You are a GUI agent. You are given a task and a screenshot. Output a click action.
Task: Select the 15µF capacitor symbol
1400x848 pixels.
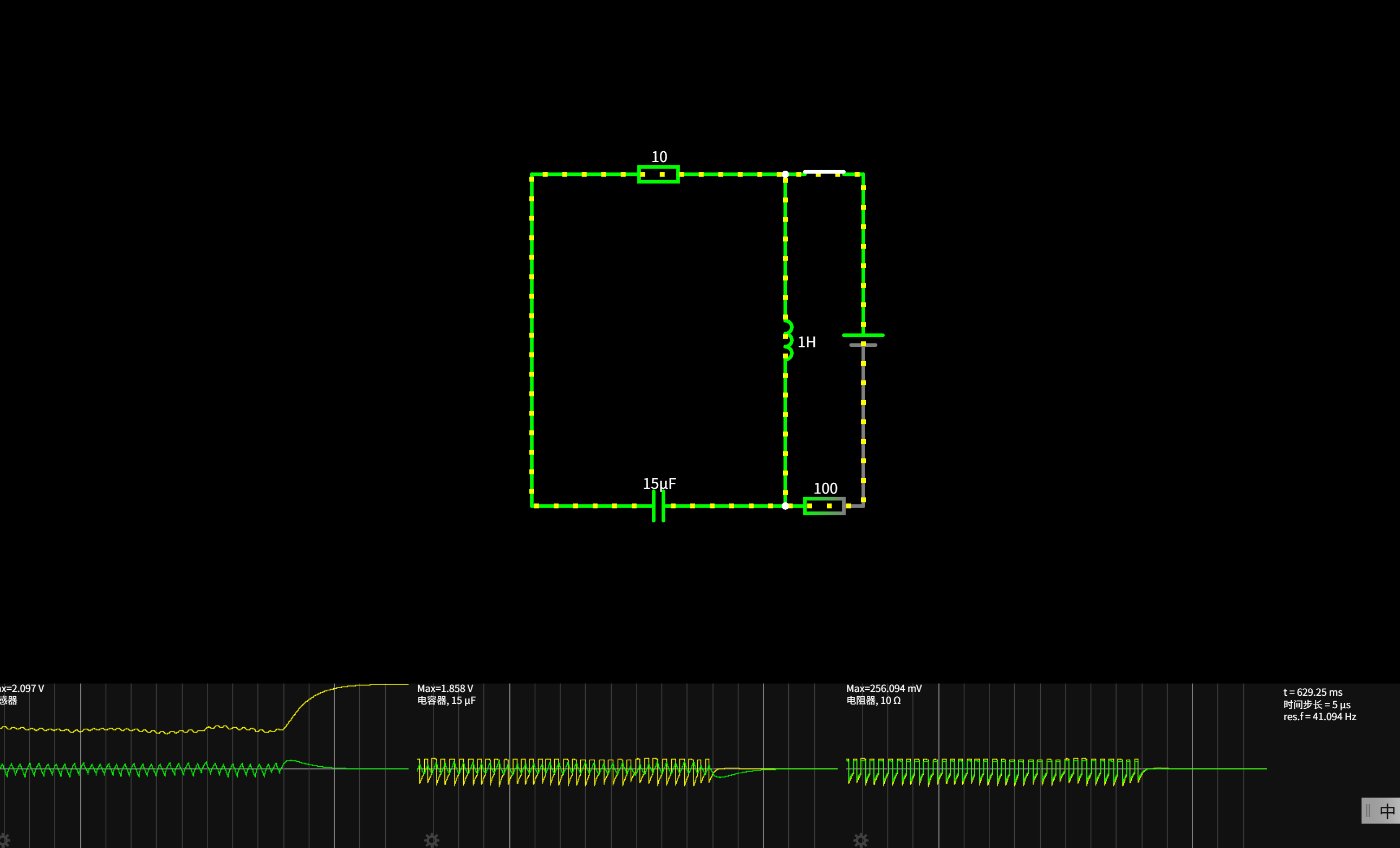[x=658, y=506]
